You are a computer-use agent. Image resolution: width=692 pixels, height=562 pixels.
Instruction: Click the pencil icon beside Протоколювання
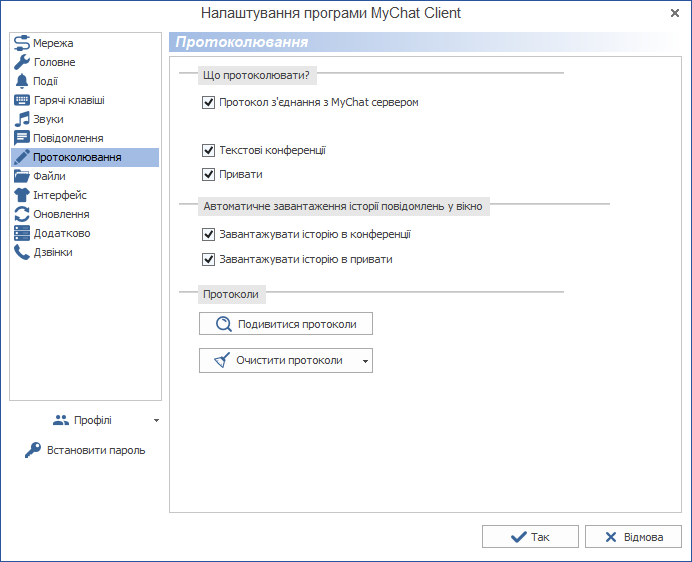(x=21, y=157)
